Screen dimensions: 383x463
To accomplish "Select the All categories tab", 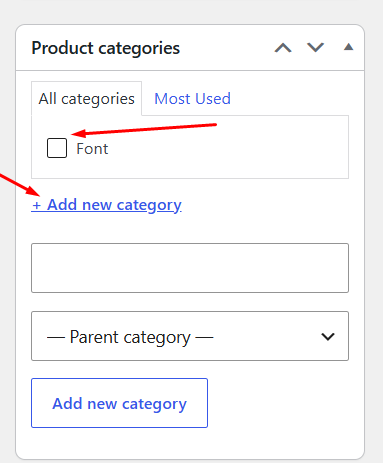I will click(x=87, y=99).
